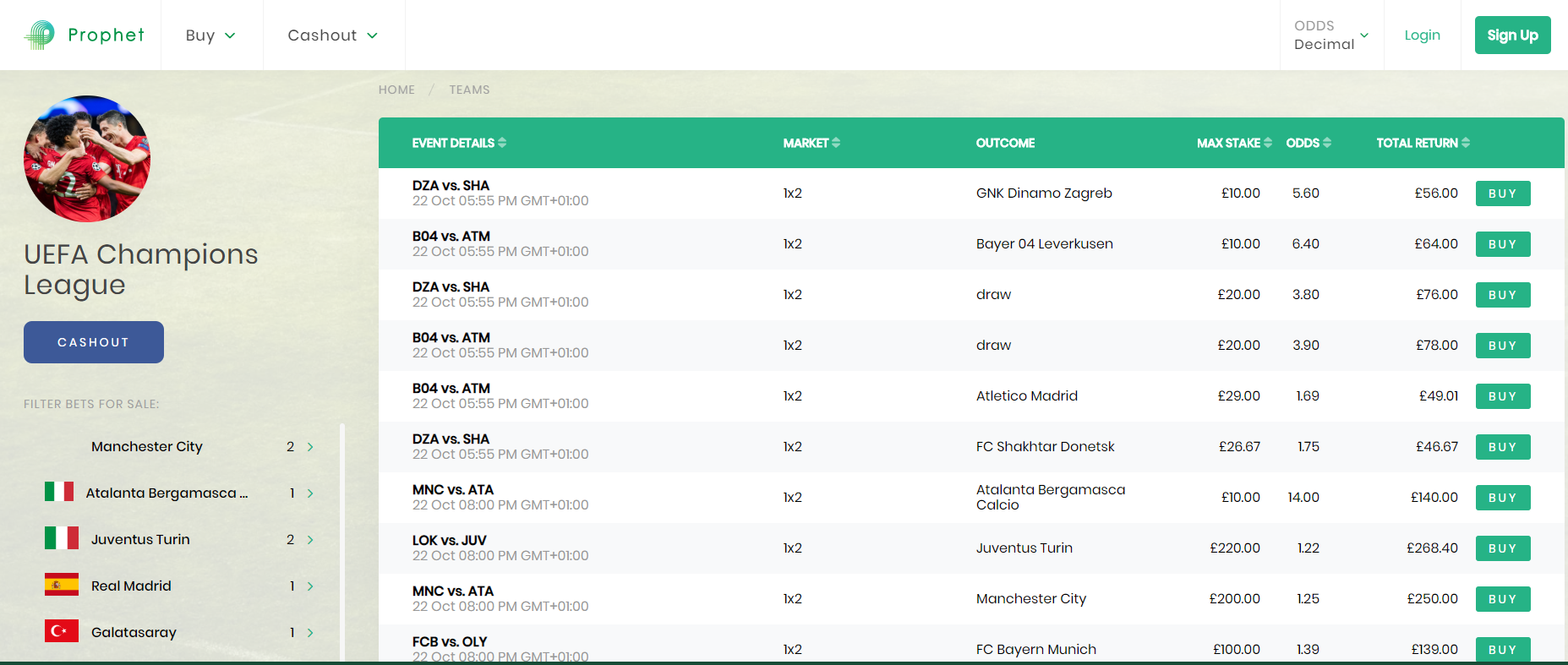Image resolution: width=1568 pixels, height=665 pixels.
Task: Click the Turkey flag beside Galatasaray
Action: click(x=61, y=631)
